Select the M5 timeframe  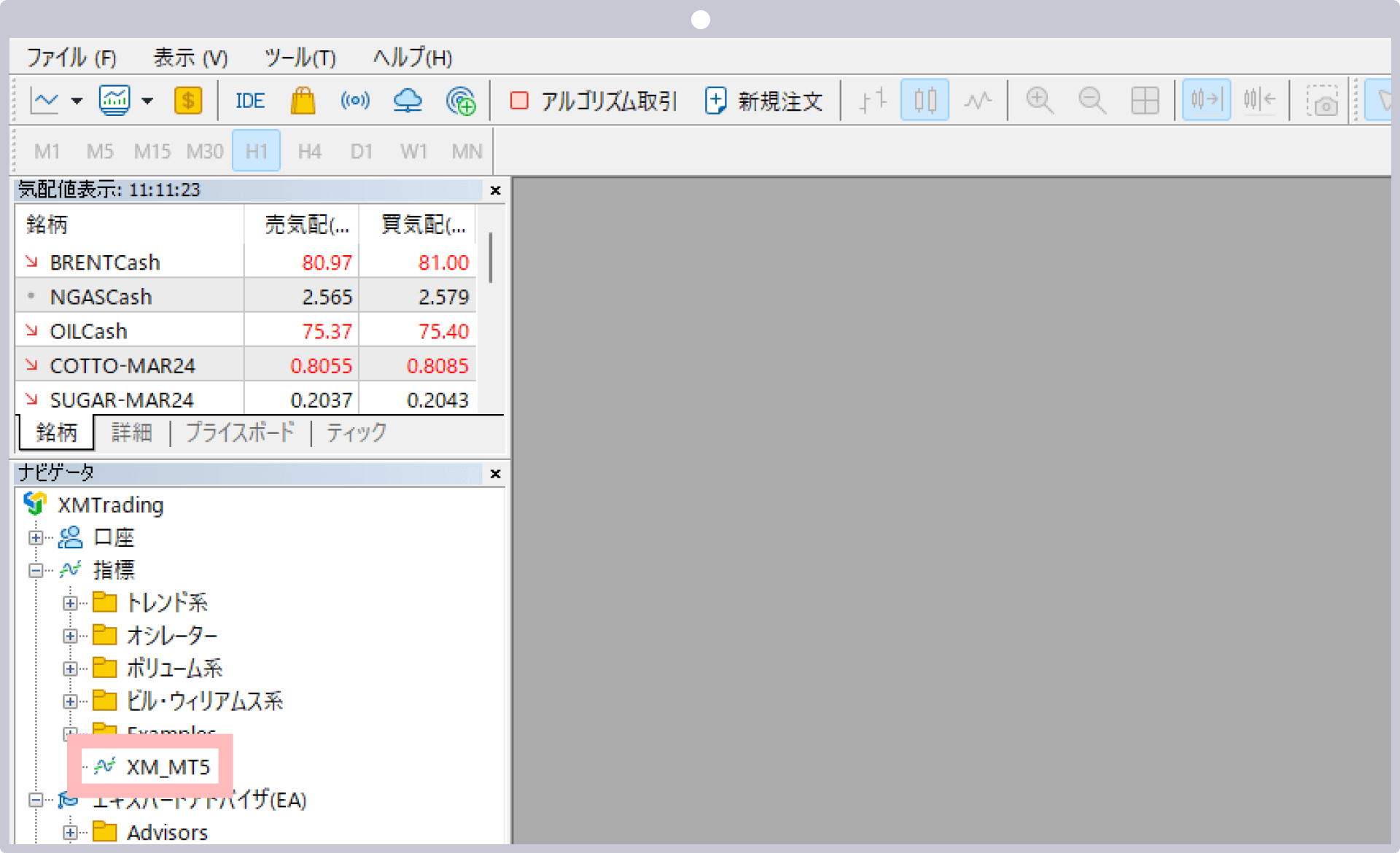pyautogui.click(x=100, y=151)
